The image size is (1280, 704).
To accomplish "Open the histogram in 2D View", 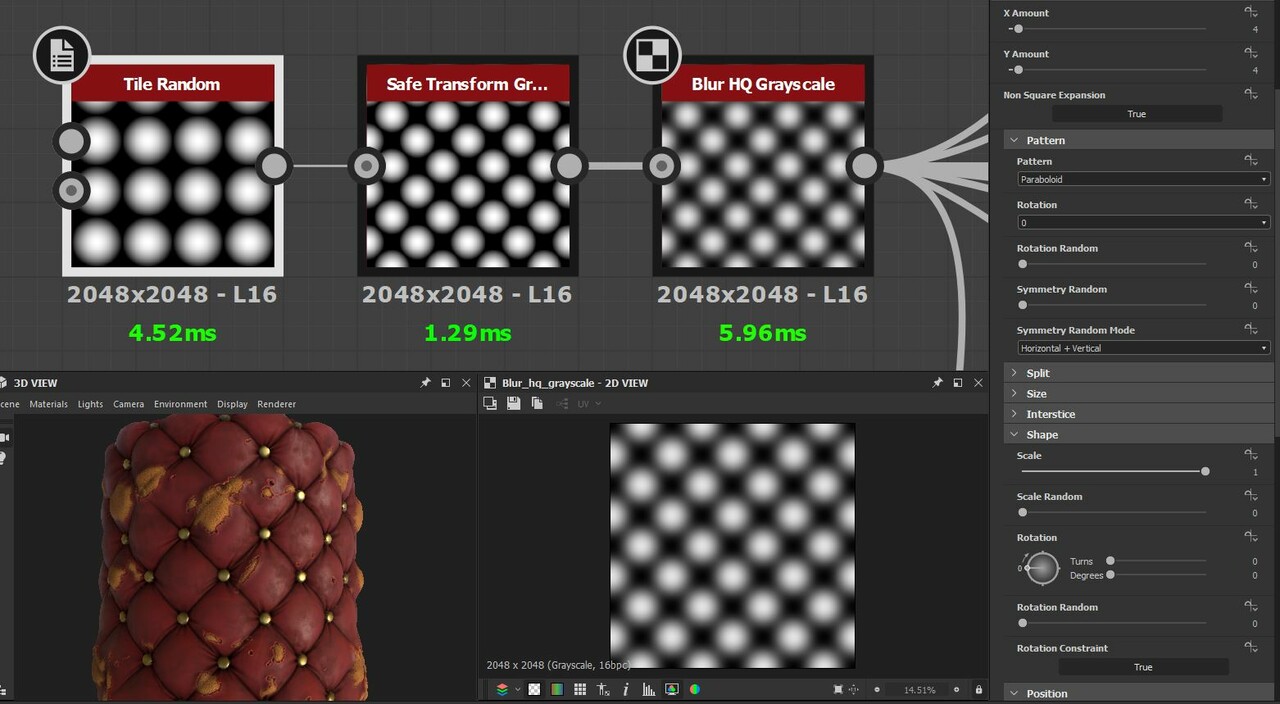I will (649, 689).
